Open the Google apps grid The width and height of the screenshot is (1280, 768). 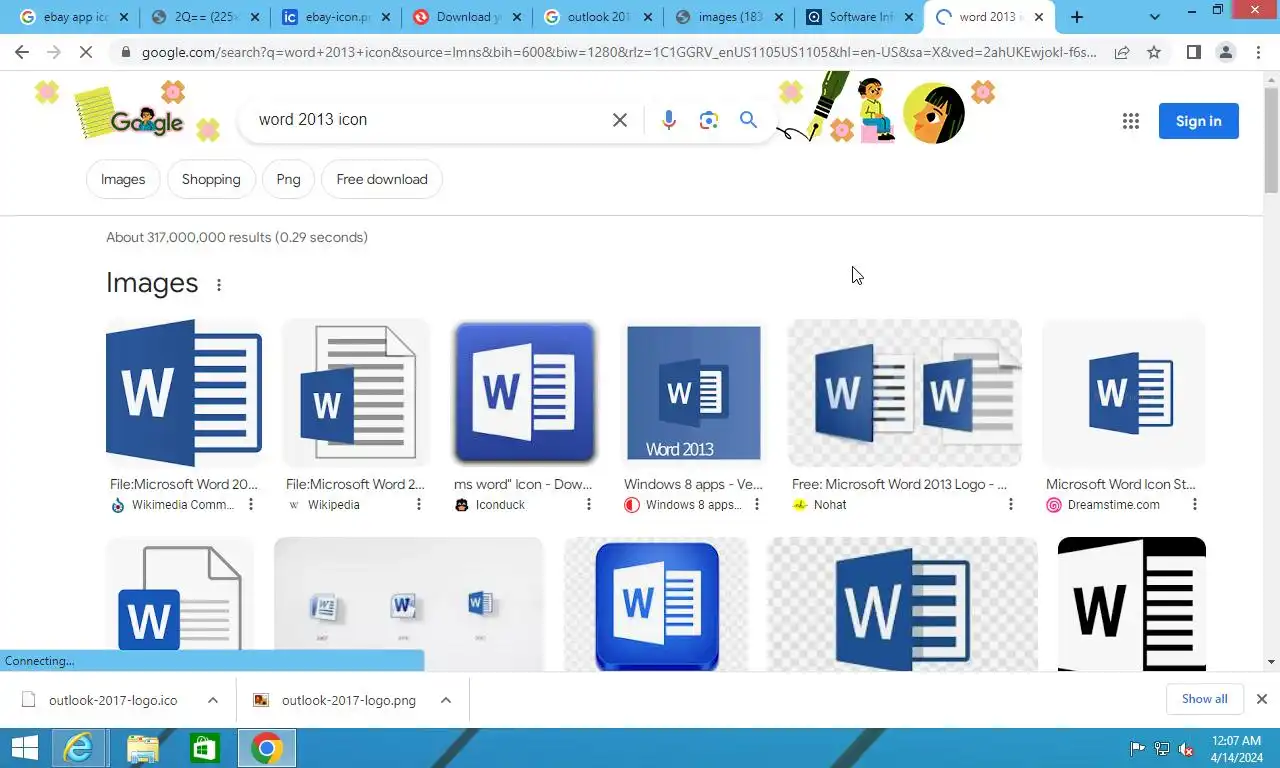[1131, 121]
